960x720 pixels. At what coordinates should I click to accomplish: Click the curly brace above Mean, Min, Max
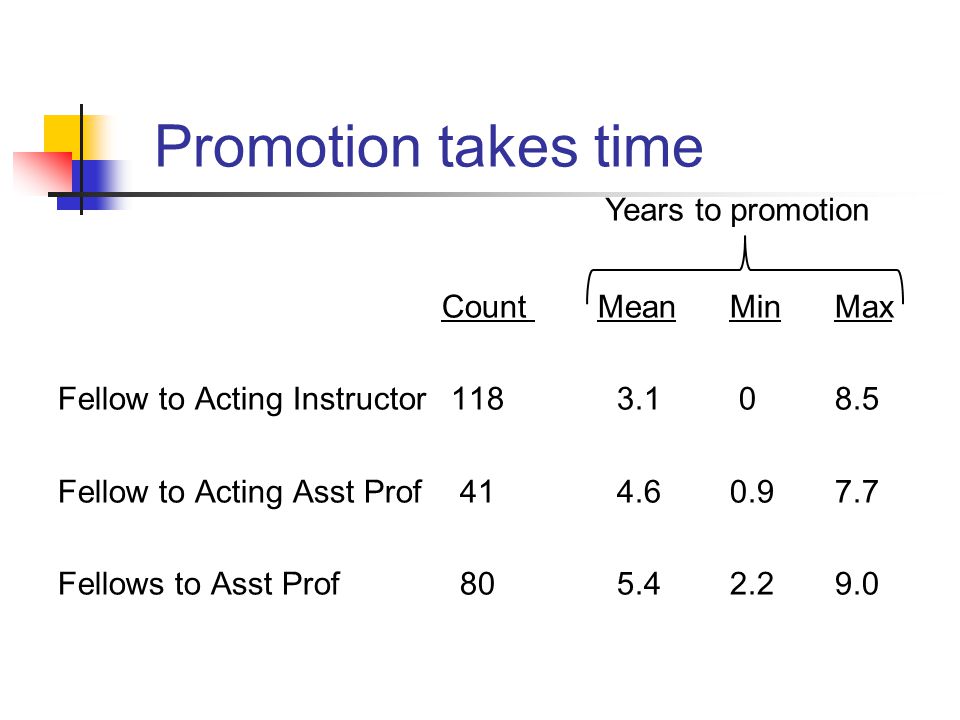pos(745,271)
